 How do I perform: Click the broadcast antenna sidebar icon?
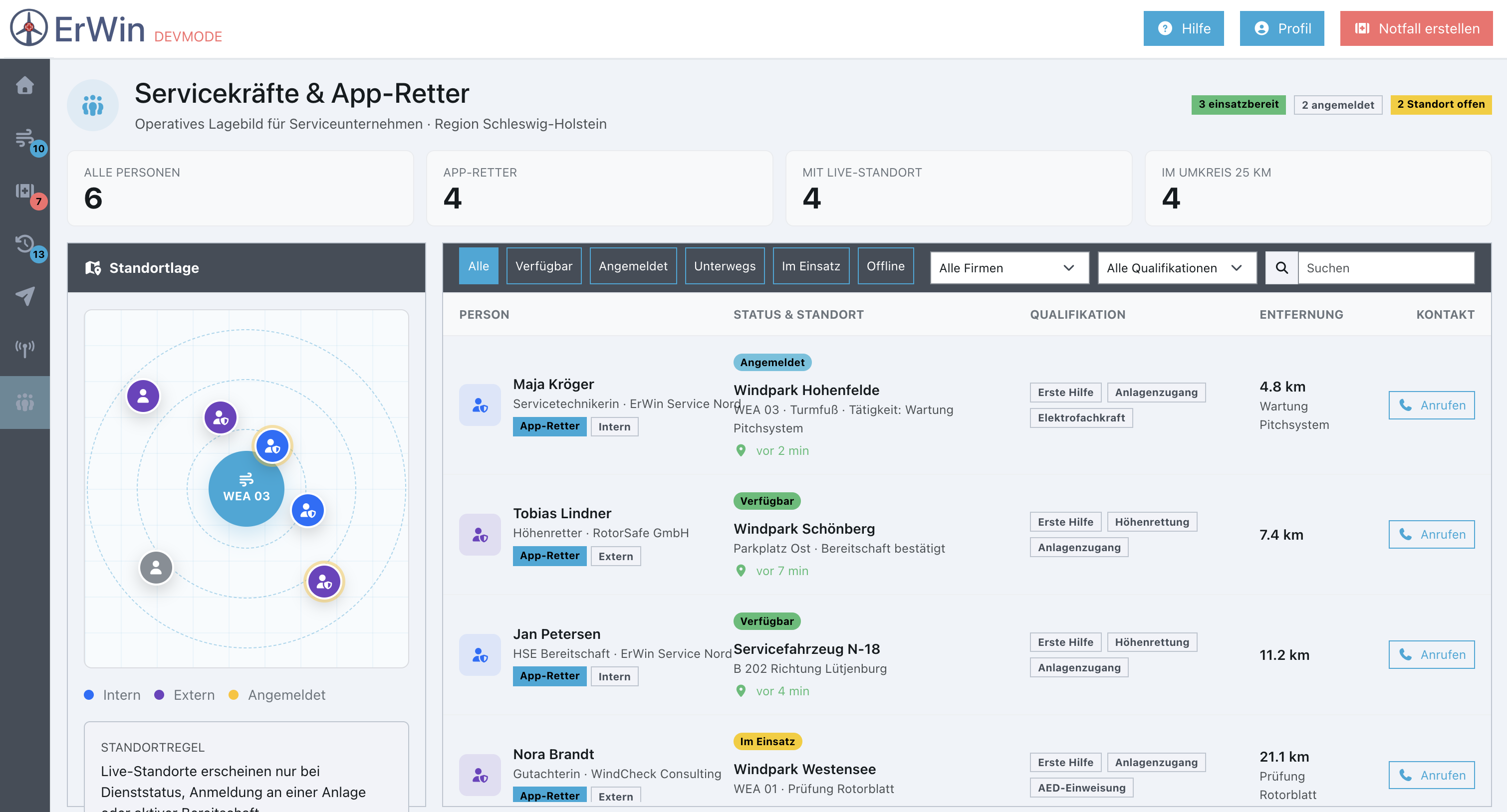(x=24, y=349)
